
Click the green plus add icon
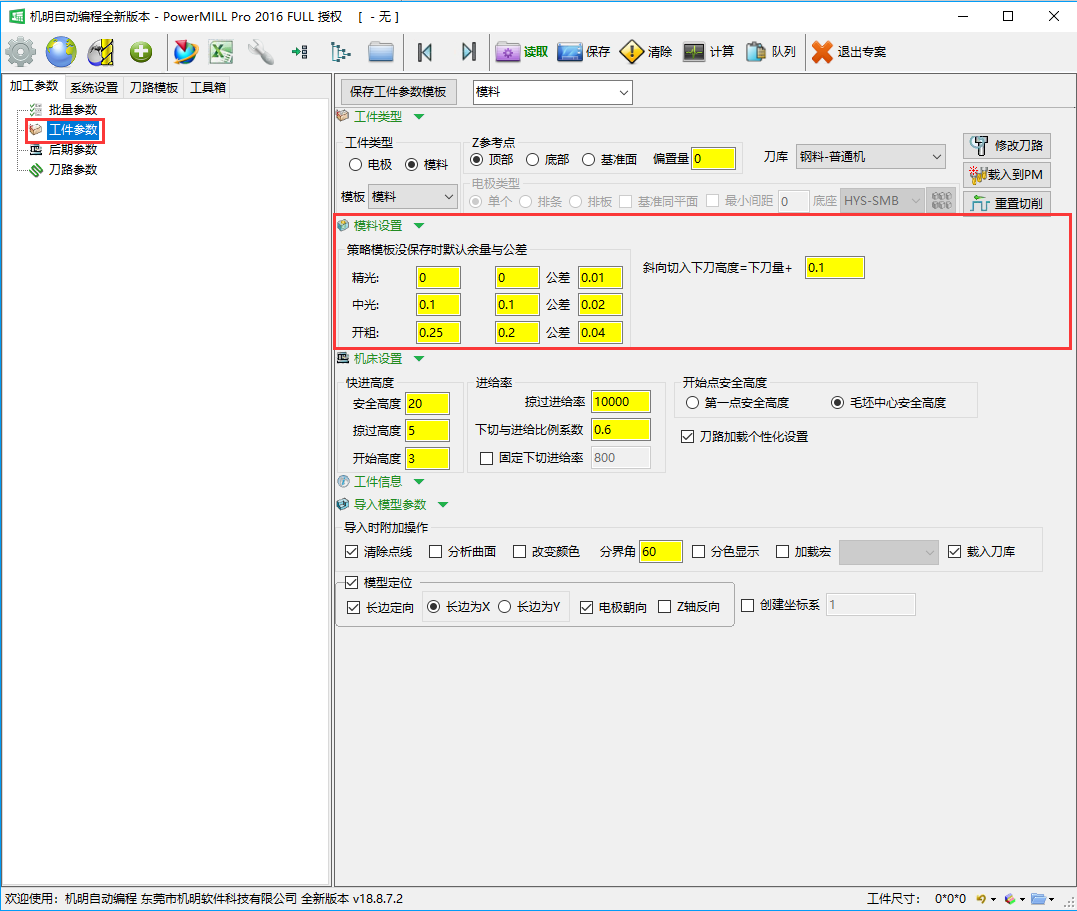coord(141,52)
